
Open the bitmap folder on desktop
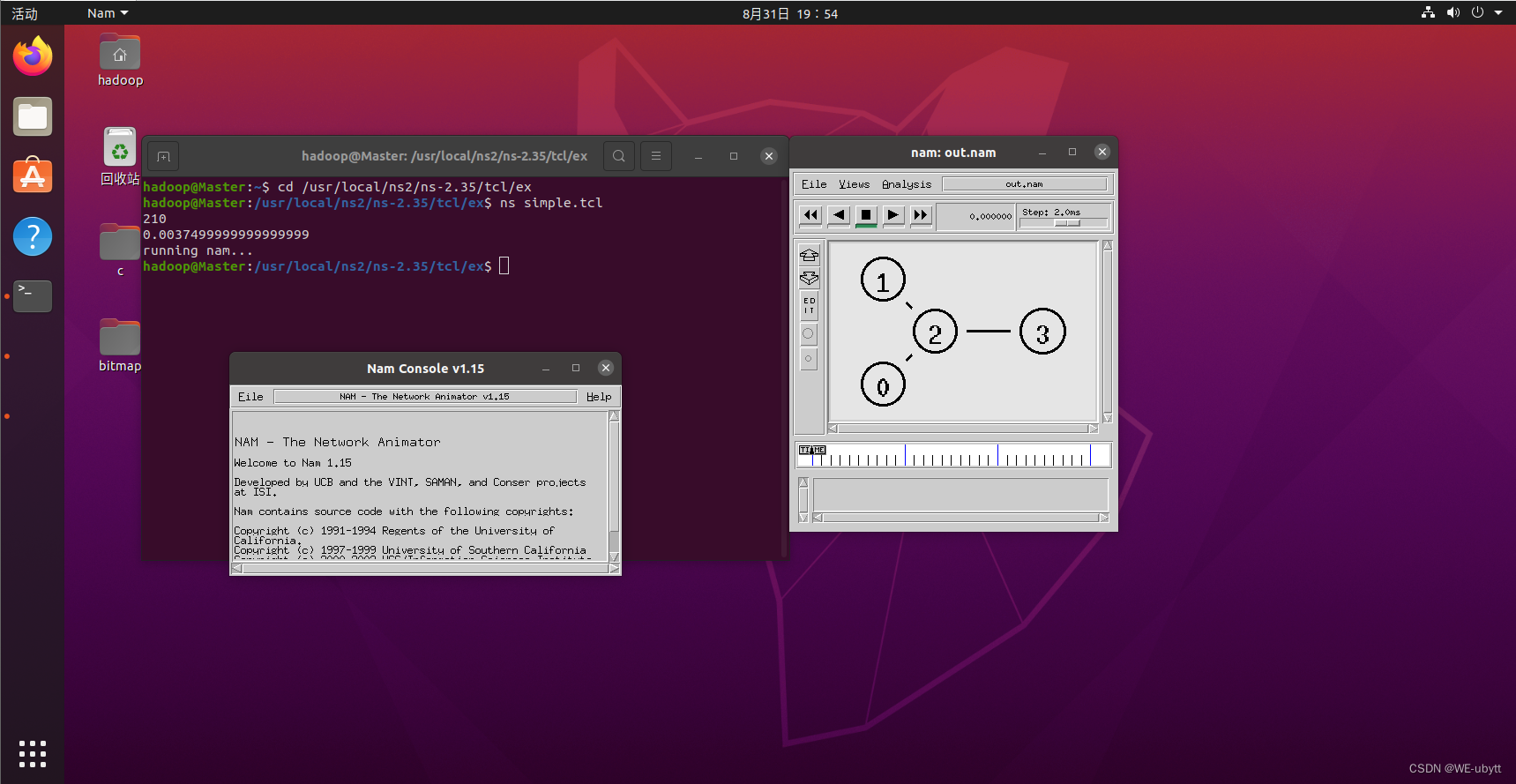[x=120, y=345]
